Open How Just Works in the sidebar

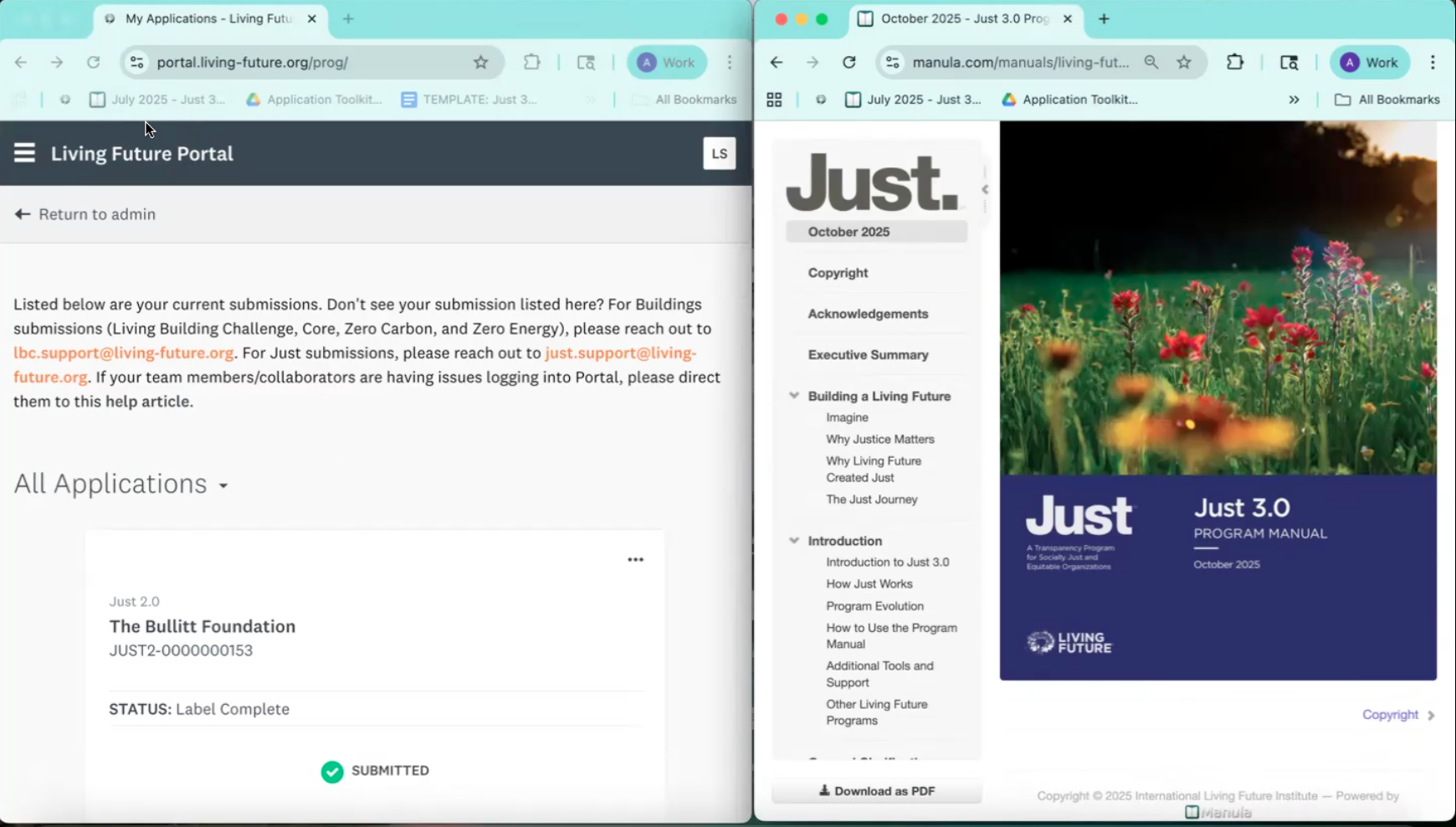(869, 584)
